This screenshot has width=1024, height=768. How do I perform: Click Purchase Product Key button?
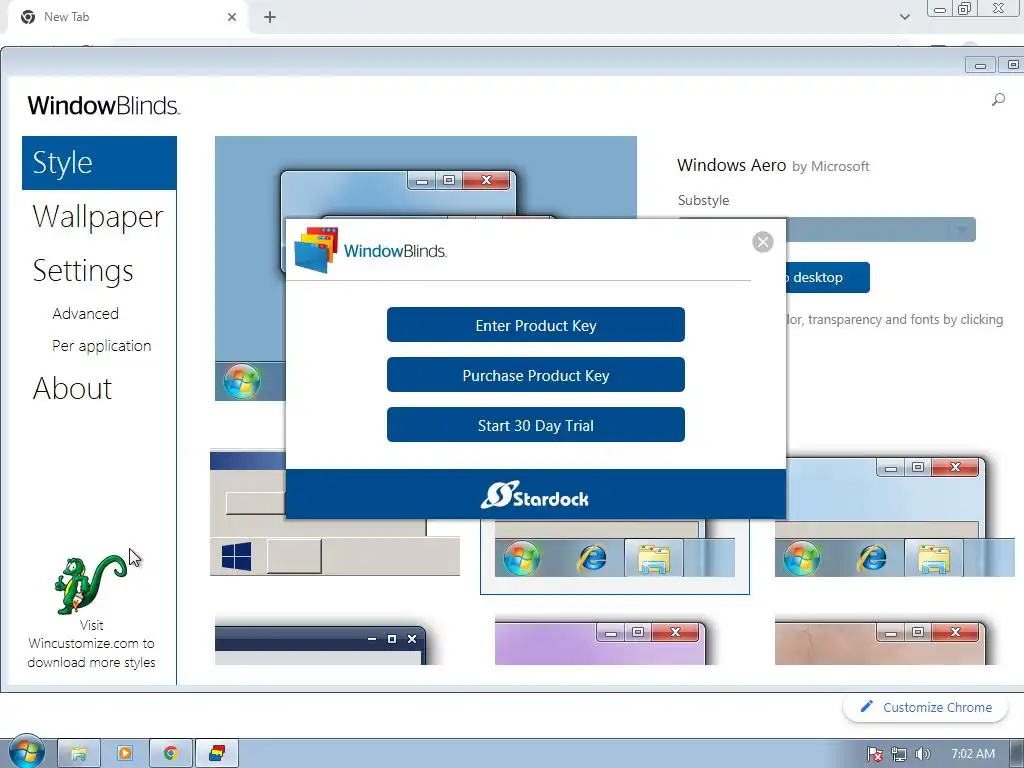coord(536,375)
